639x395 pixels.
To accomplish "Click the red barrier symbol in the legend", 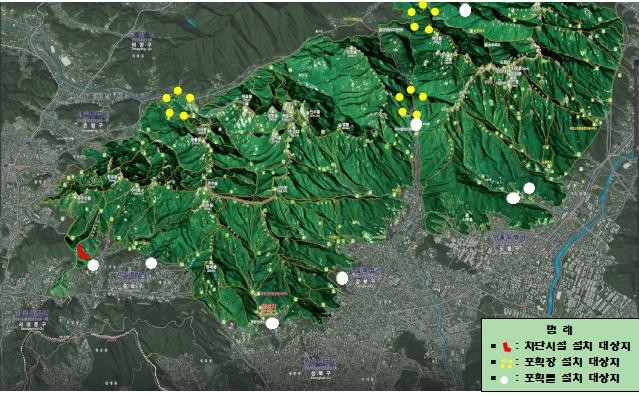I will 507,347.
